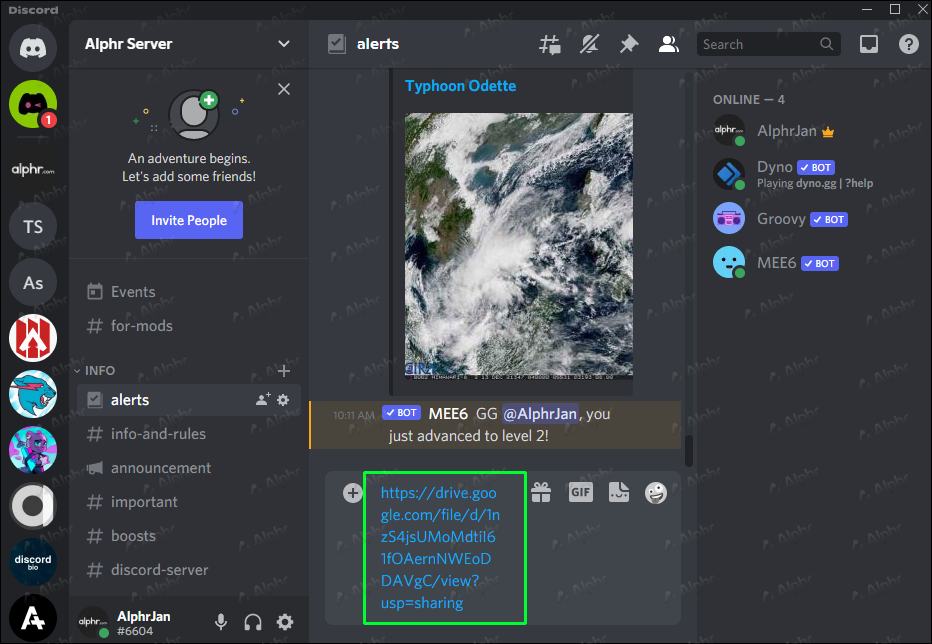This screenshot has height=644, width=932.
Task: Open the blue beast logo server
Action: pos(33,394)
